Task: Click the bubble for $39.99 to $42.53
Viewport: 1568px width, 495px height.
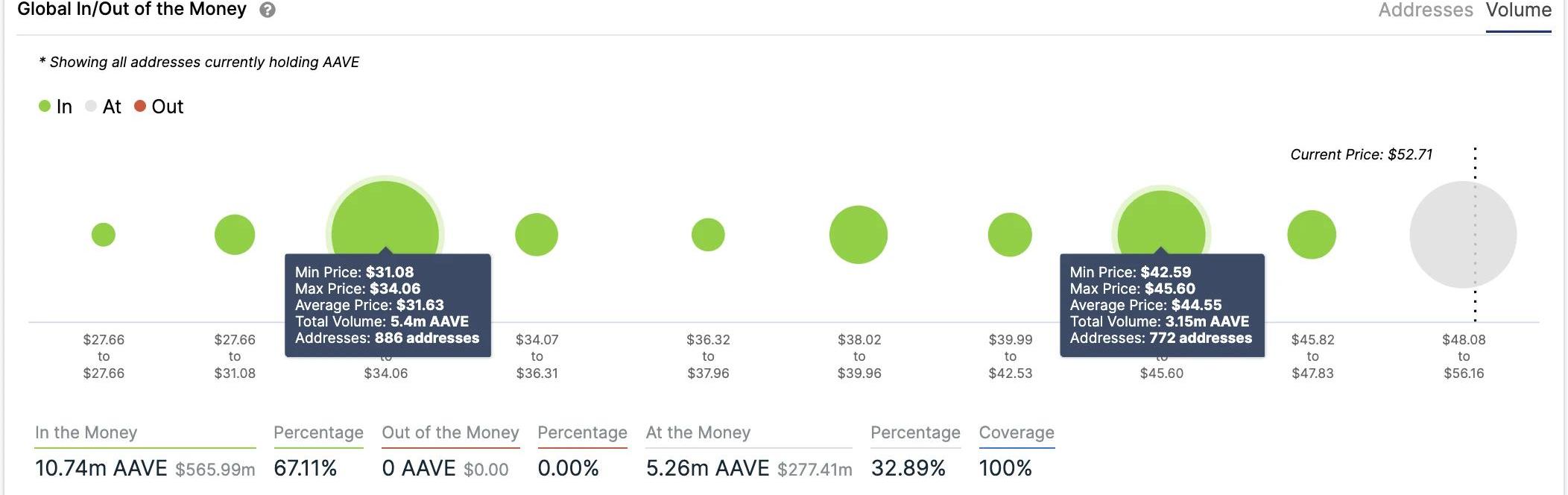Action: [x=1010, y=235]
